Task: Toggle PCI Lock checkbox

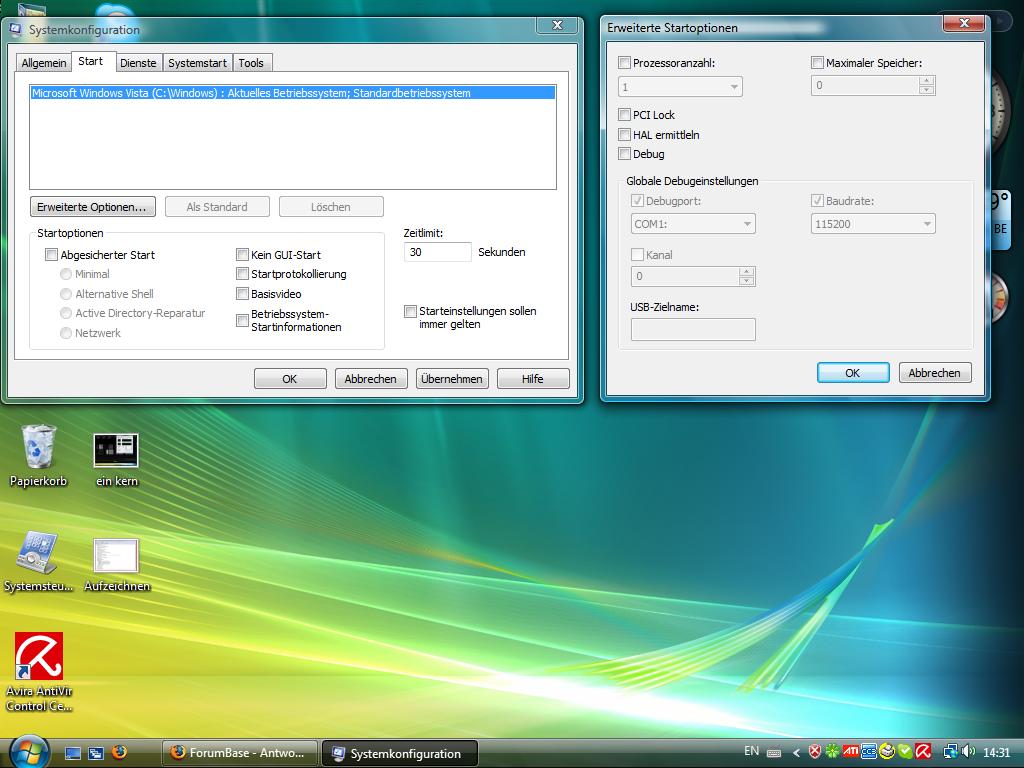Action: click(624, 115)
